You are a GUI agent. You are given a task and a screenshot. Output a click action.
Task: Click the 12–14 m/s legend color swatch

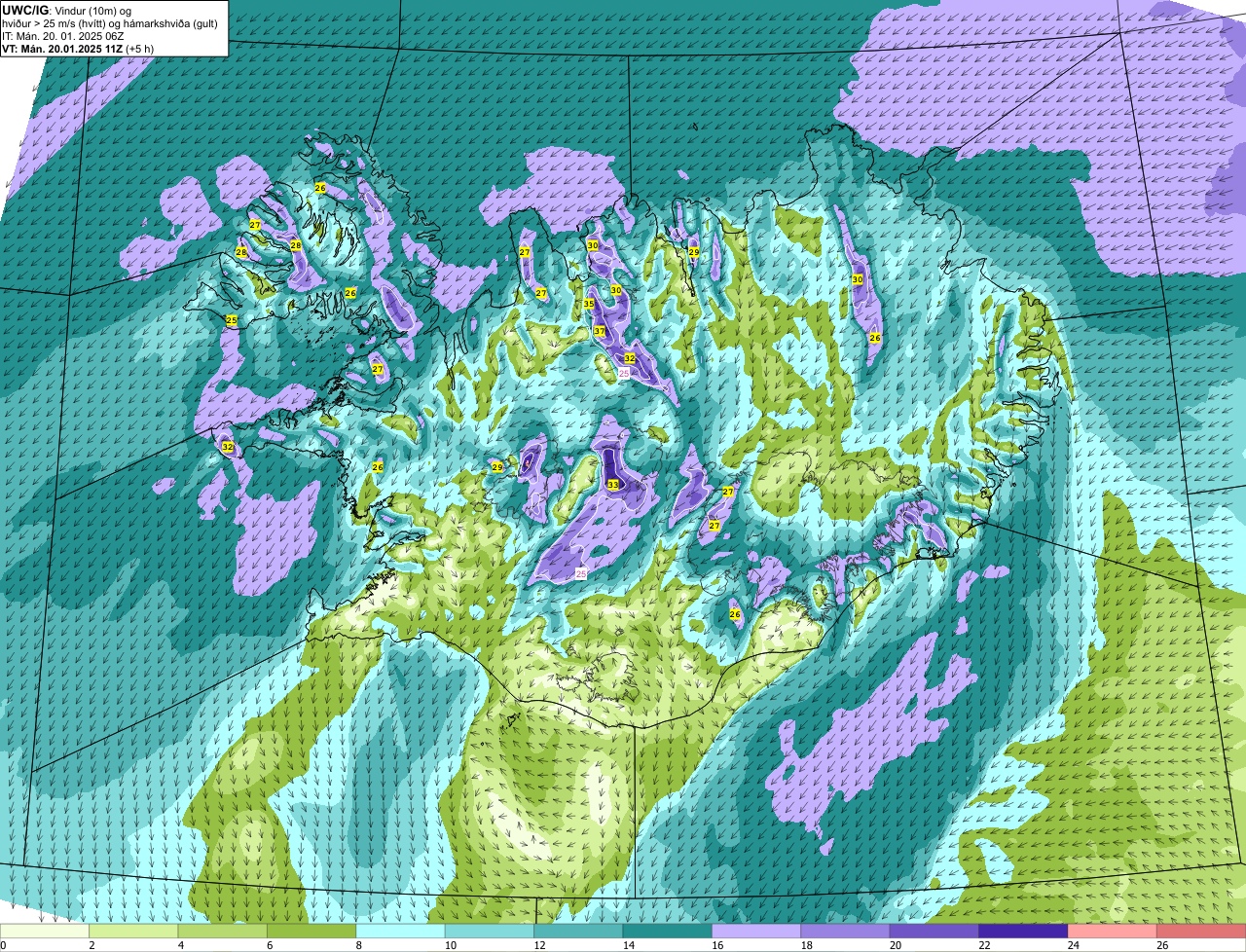(579, 932)
